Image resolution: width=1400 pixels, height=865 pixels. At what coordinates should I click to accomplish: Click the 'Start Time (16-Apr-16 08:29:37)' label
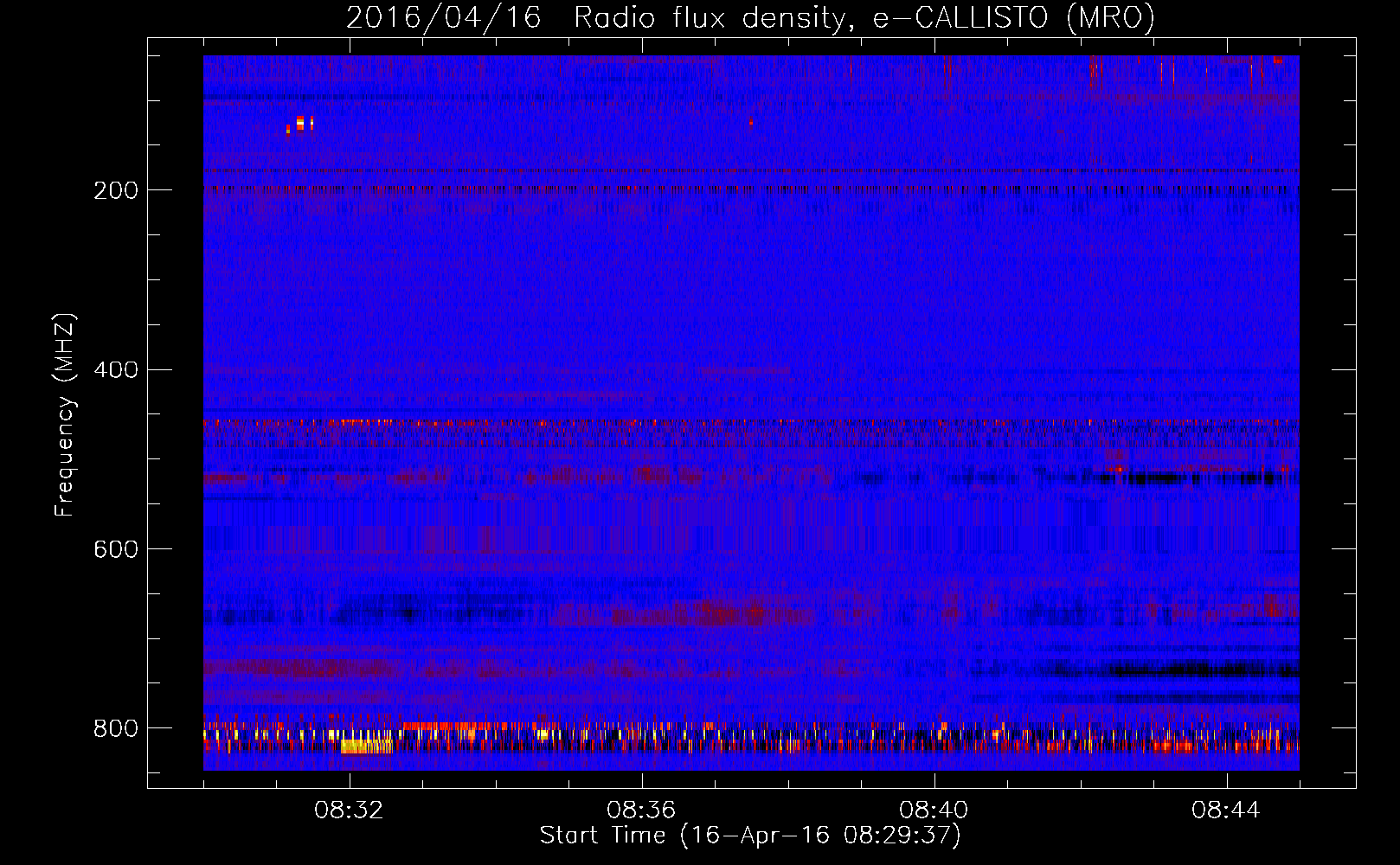[x=750, y=836]
